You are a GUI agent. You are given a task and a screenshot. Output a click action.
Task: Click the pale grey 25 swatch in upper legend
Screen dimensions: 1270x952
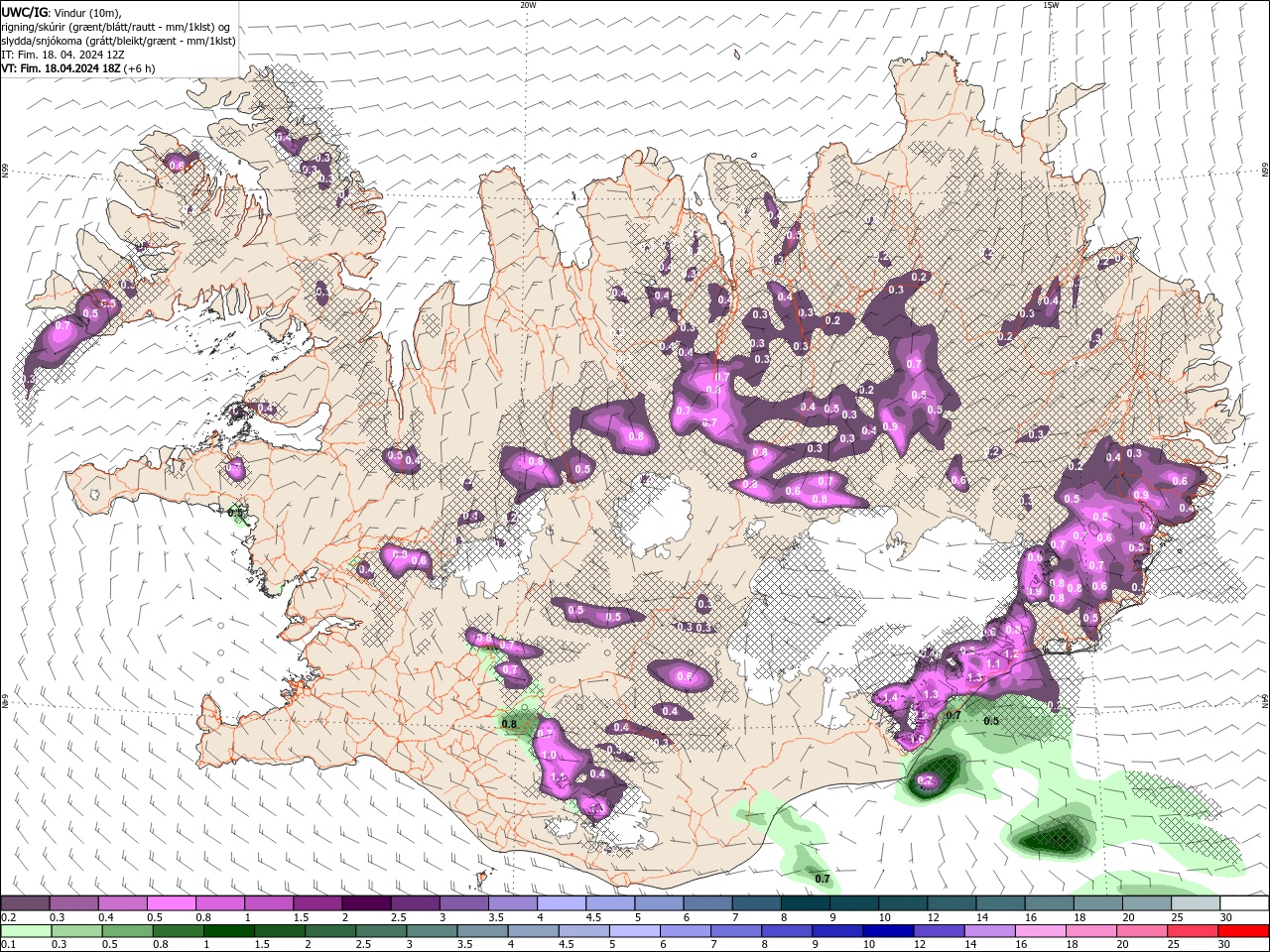(1197, 902)
